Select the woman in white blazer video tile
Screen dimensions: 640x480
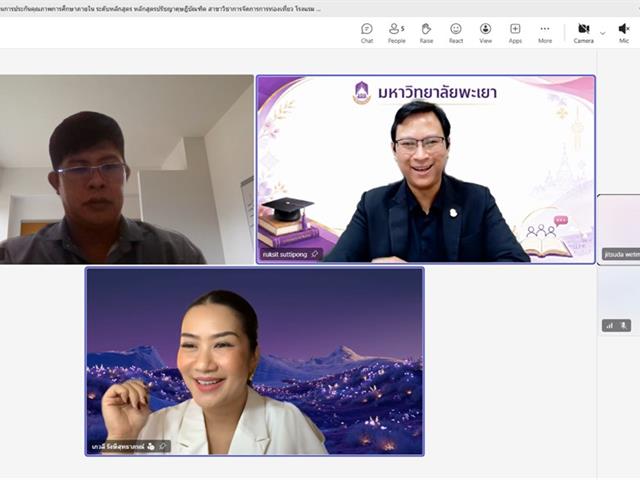pyautogui.click(x=255, y=361)
